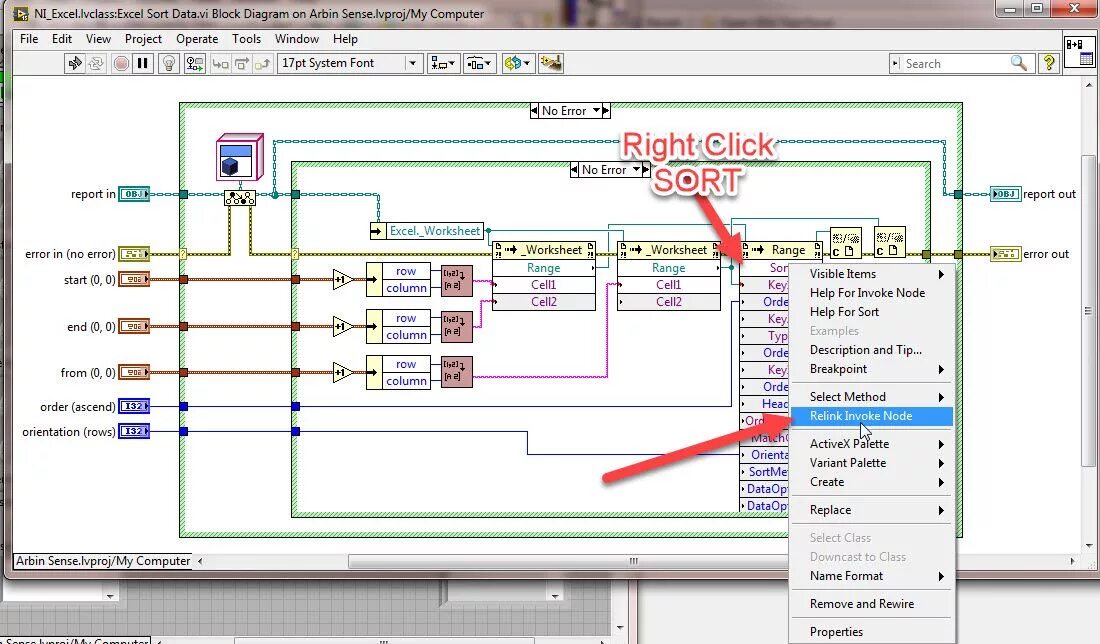The width and height of the screenshot is (1100, 644).
Task: Open the Project menu
Action: 143,39
